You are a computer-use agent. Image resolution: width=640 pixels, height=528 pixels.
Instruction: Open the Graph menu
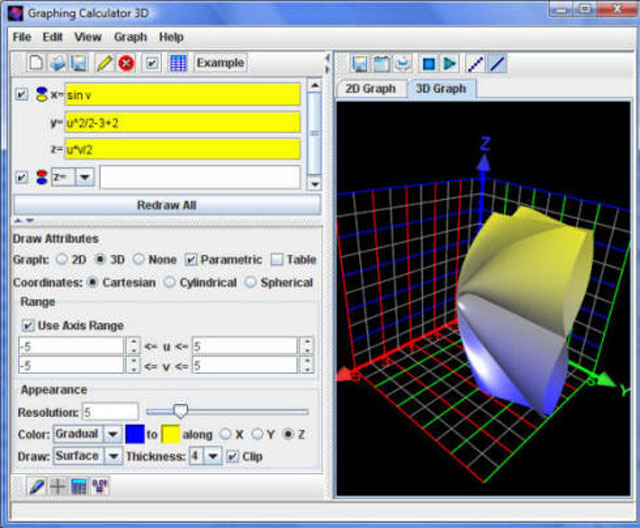point(131,37)
